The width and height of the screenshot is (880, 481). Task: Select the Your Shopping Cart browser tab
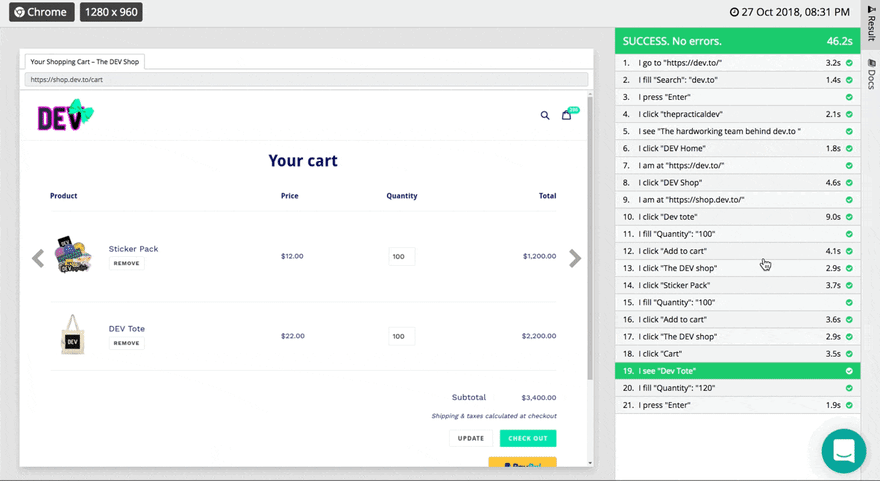pyautogui.click(x=84, y=62)
